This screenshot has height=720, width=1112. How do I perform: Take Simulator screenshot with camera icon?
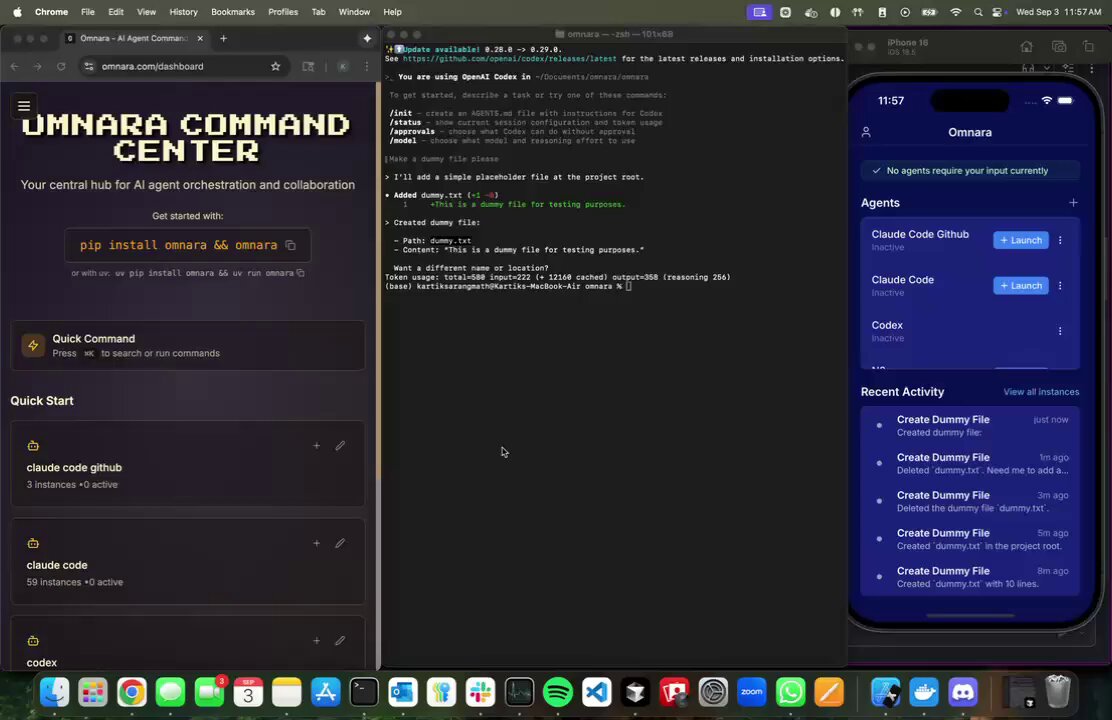point(1059,47)
